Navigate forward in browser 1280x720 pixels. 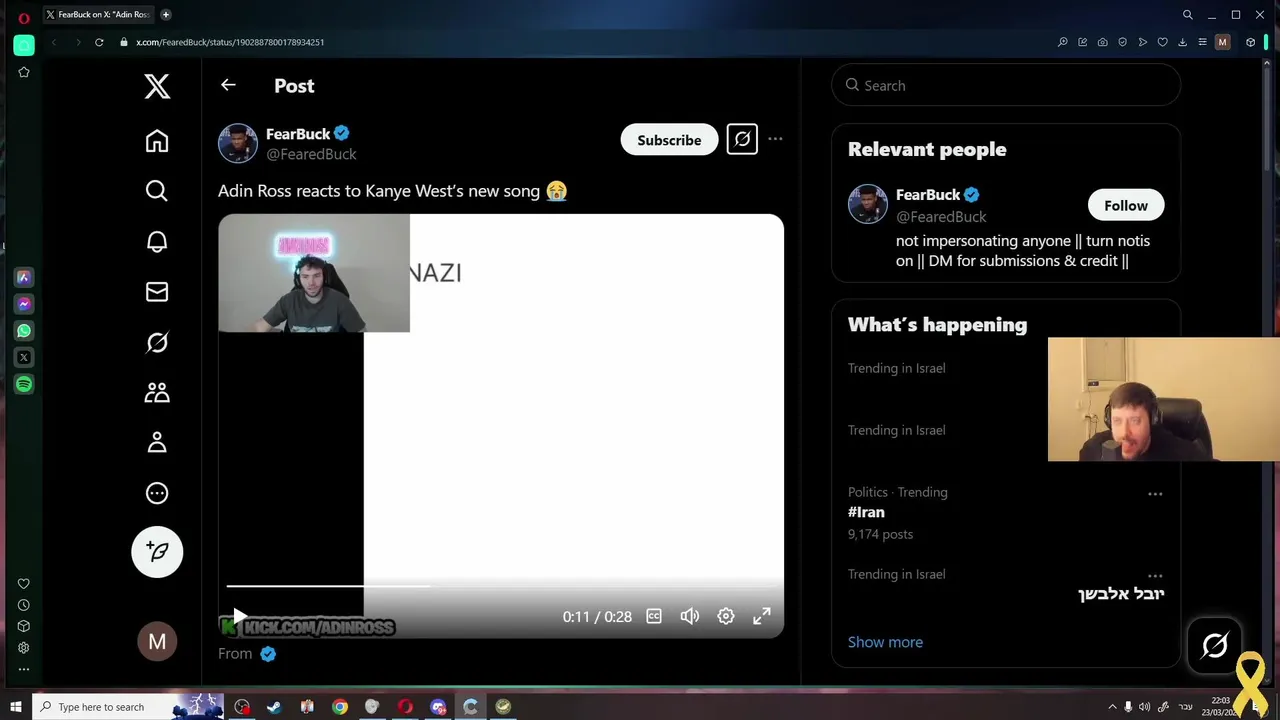click(x=78, y=42)
